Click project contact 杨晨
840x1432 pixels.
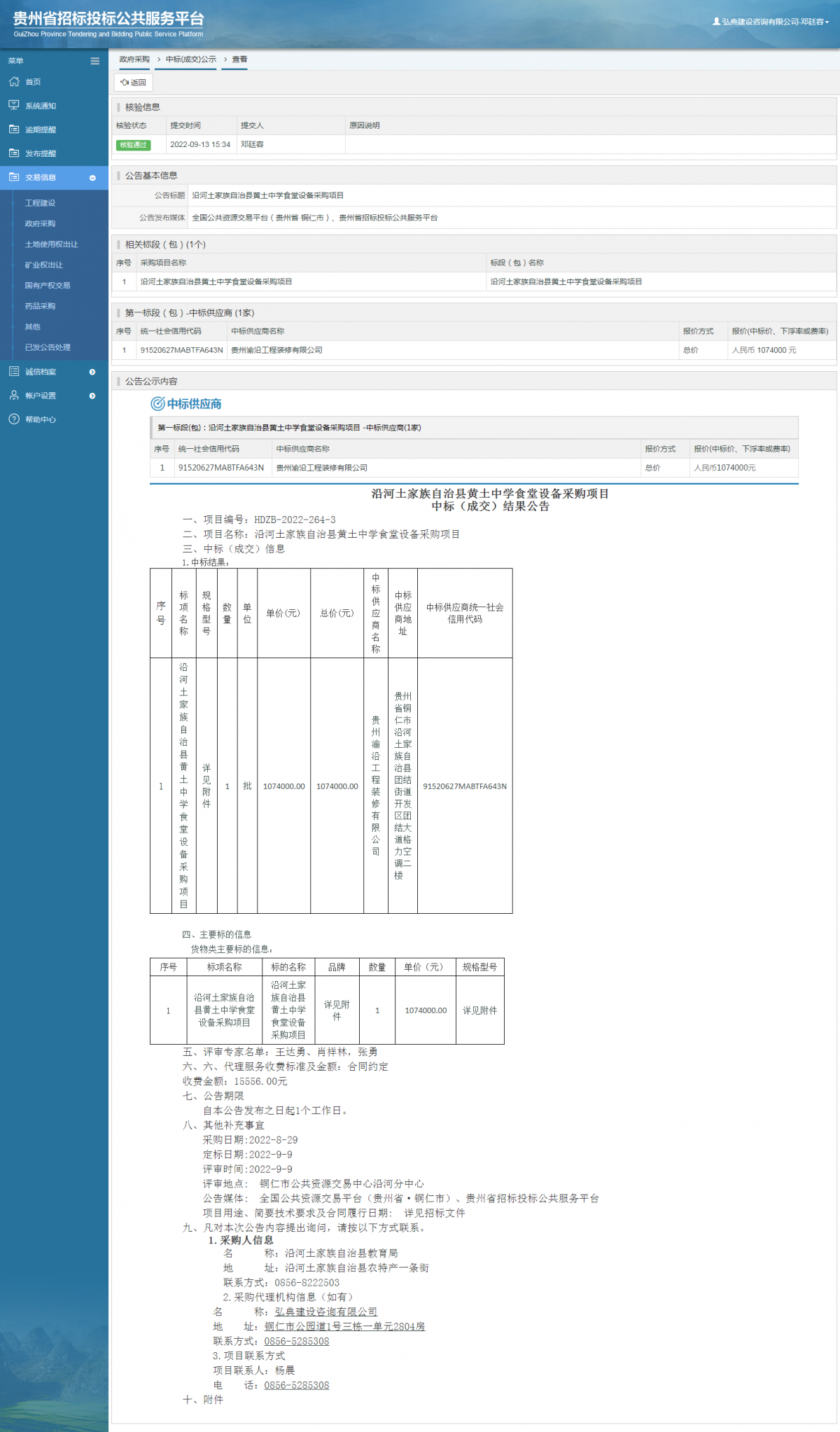click(x=285, y=1370)
